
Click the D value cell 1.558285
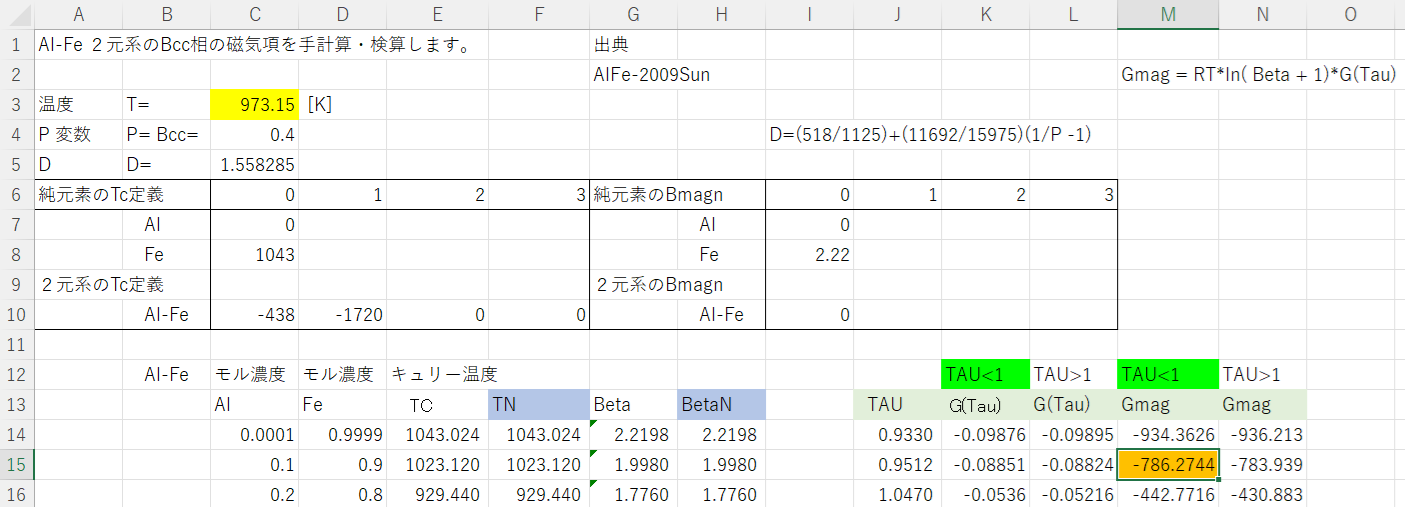[254, 165]
